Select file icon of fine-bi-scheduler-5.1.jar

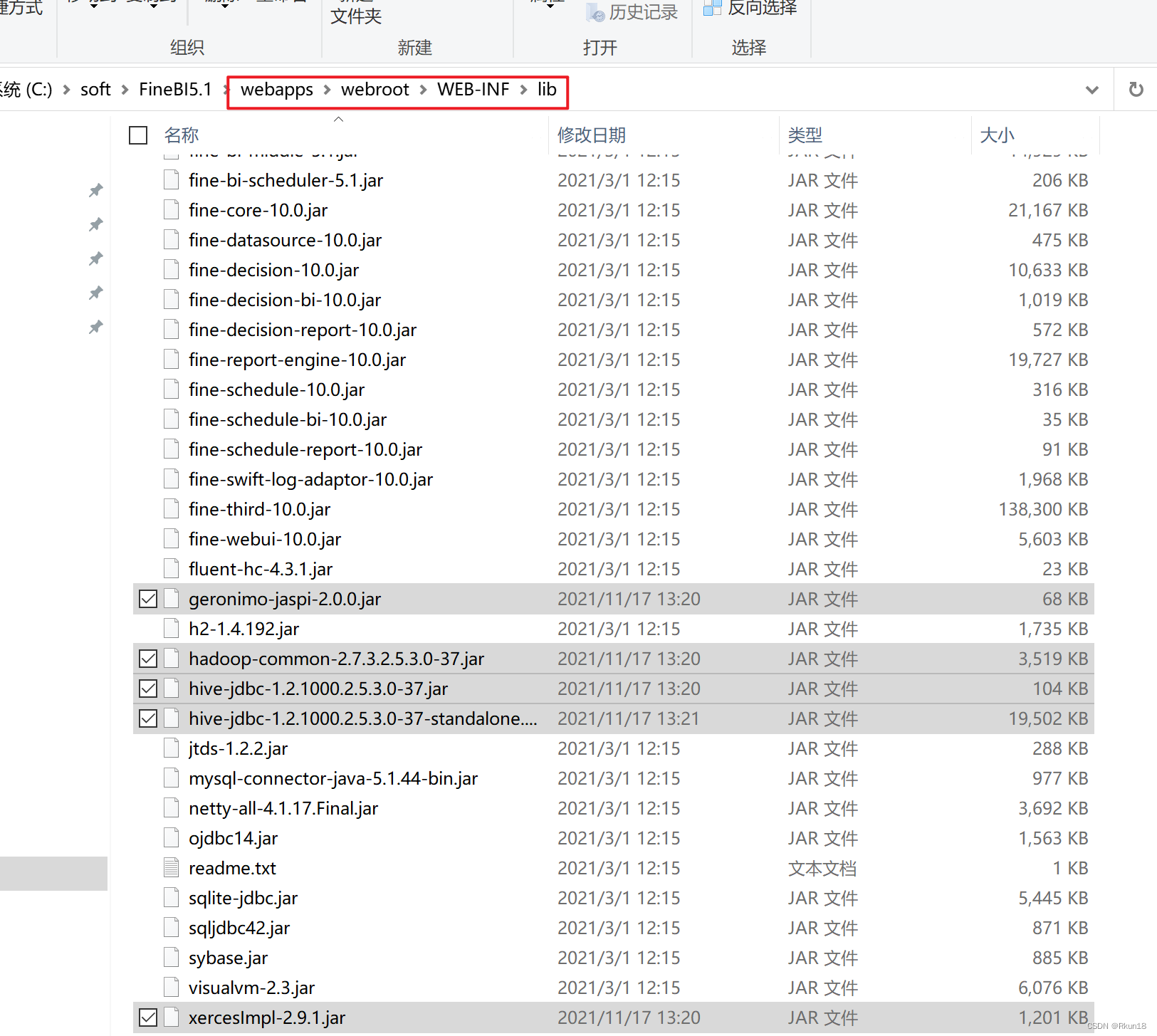(171, 180)
